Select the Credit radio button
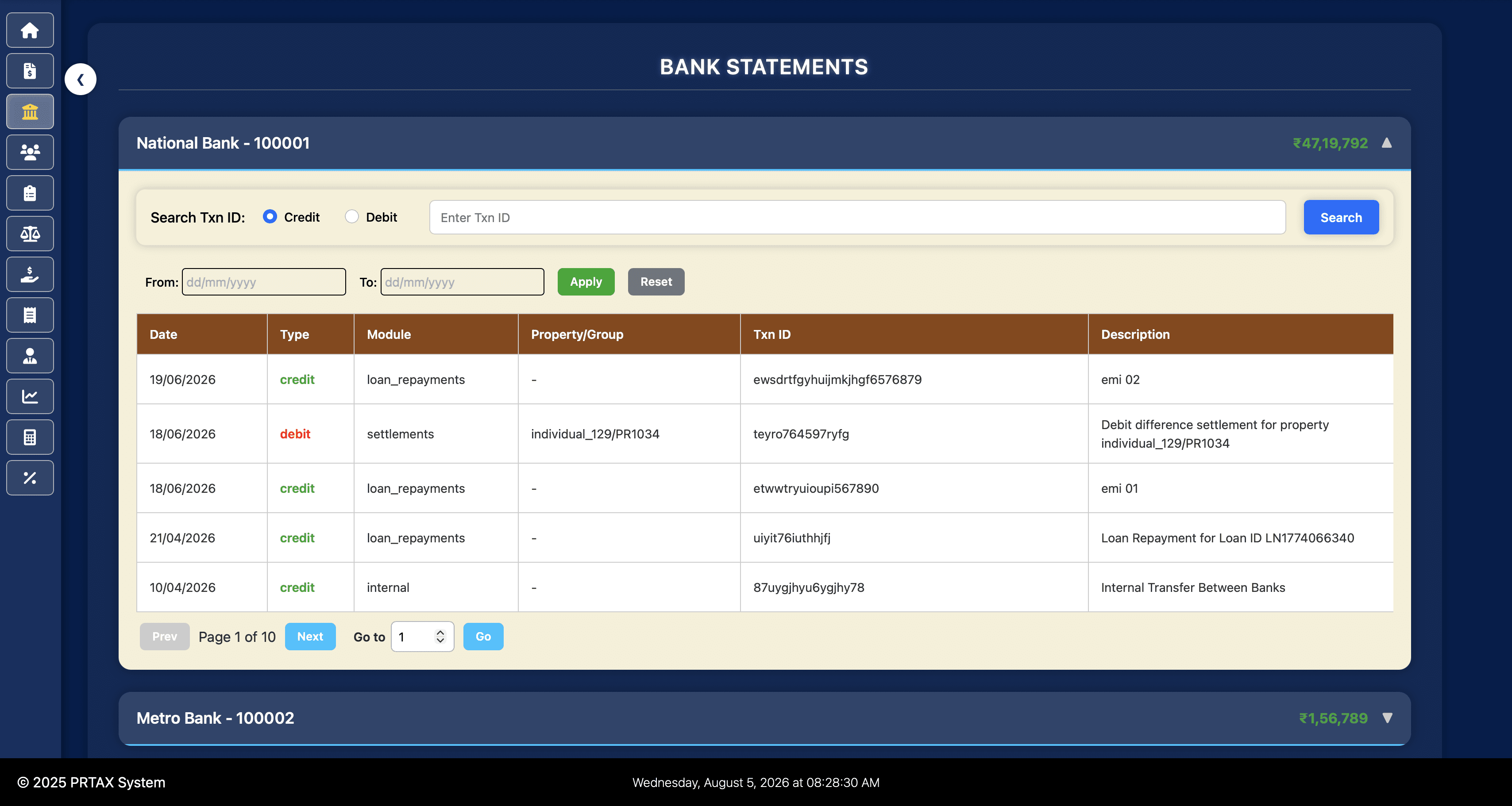The image size is (1512, 806). [270, 216]
